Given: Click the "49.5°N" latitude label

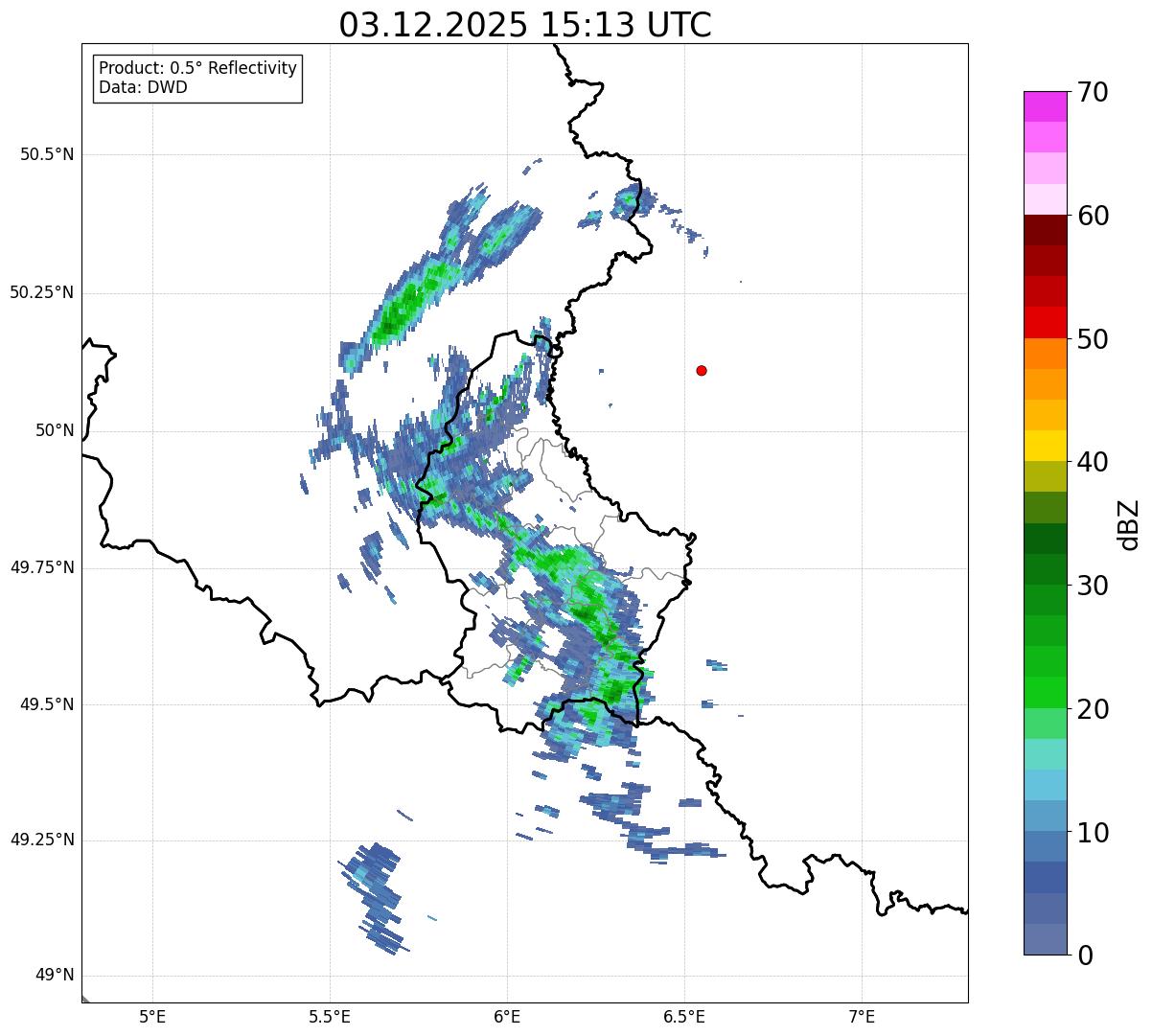Looking at the screenshot, I should click(x=47, y=705).
